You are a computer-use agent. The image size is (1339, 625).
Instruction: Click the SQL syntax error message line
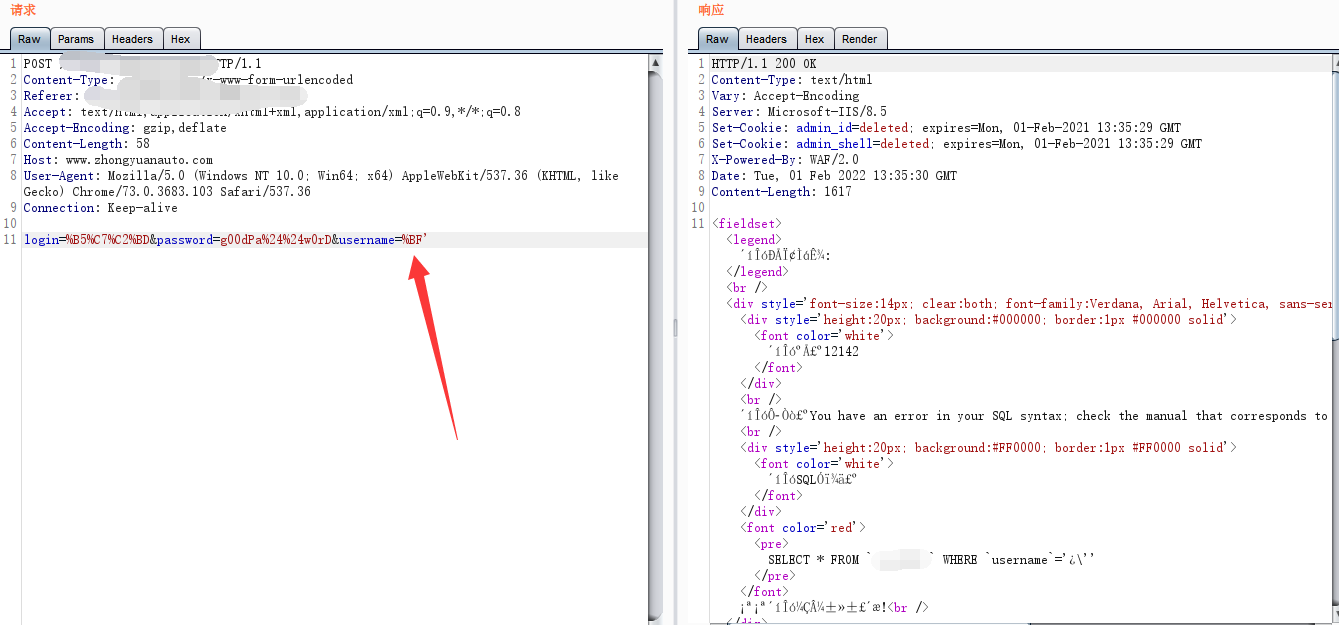[1036, 416]
